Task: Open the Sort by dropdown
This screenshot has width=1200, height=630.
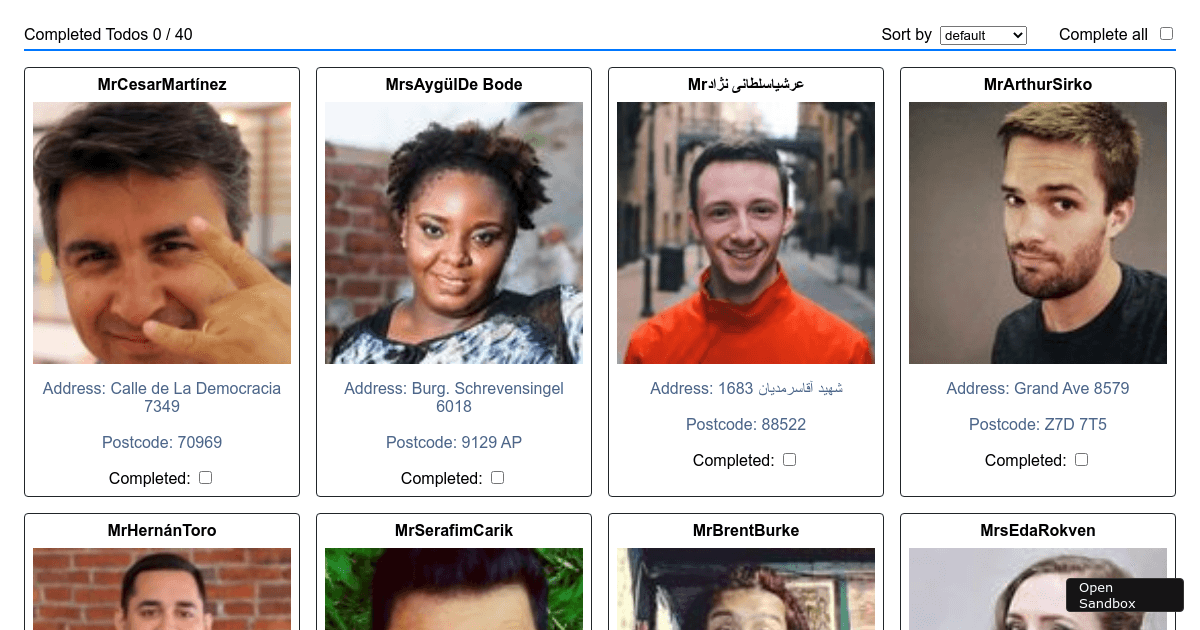Action: point(983,35)
